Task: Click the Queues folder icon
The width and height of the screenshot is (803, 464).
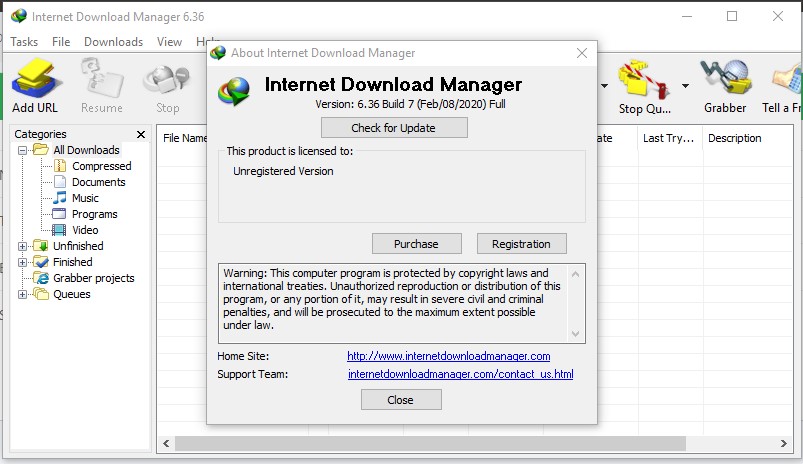Action: [x=41, y=294]
